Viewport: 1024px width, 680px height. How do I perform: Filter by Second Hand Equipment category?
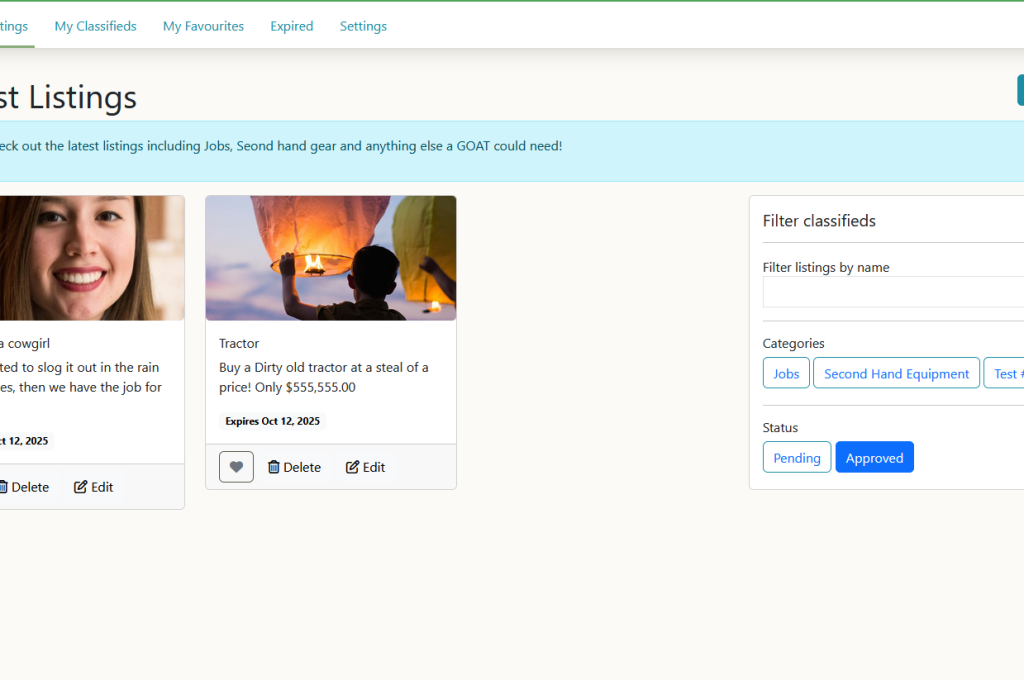tap(896, 373)
